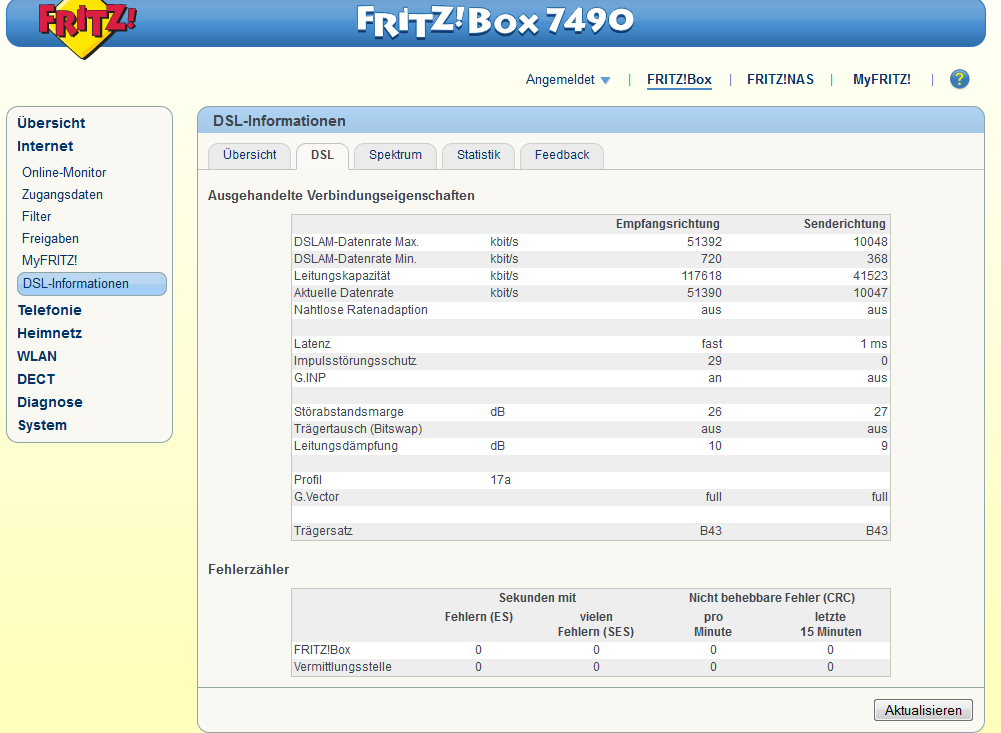Click the Latenz value fast
This screenshot has width=1001, height=733.
712,344
